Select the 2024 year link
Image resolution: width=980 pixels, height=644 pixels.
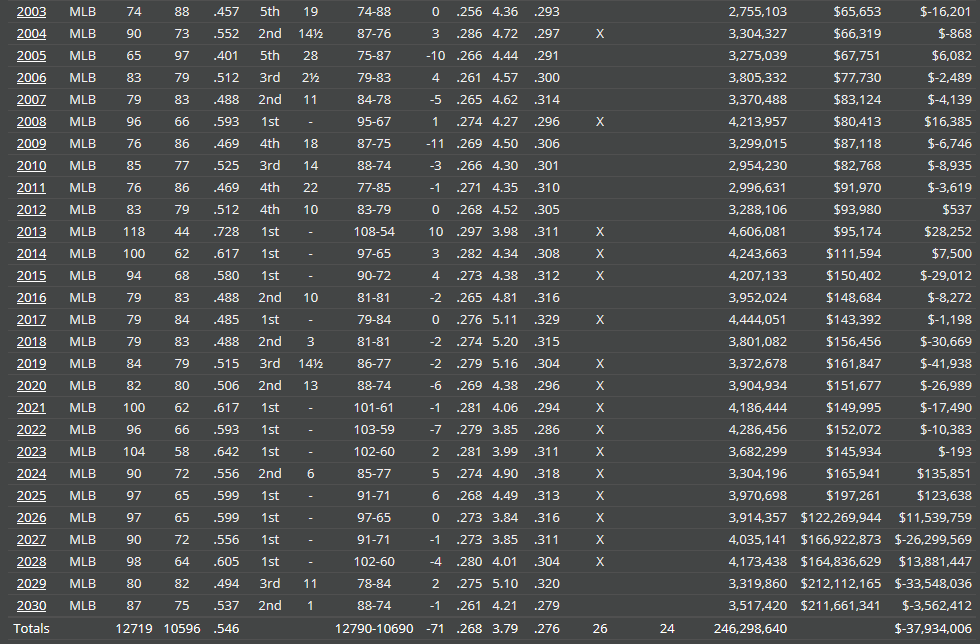tap(31, 473)
